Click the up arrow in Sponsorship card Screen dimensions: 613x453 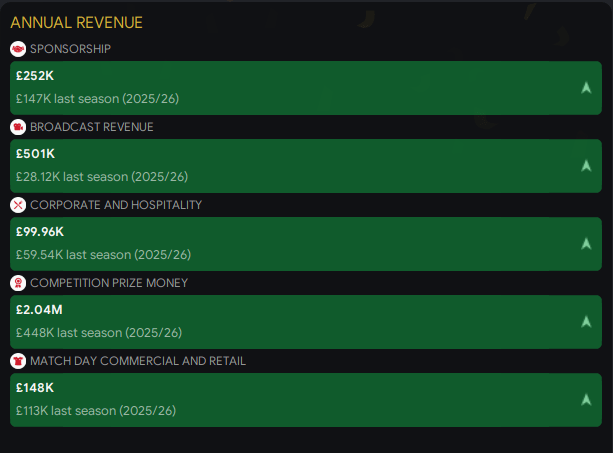tap(586, 88)
